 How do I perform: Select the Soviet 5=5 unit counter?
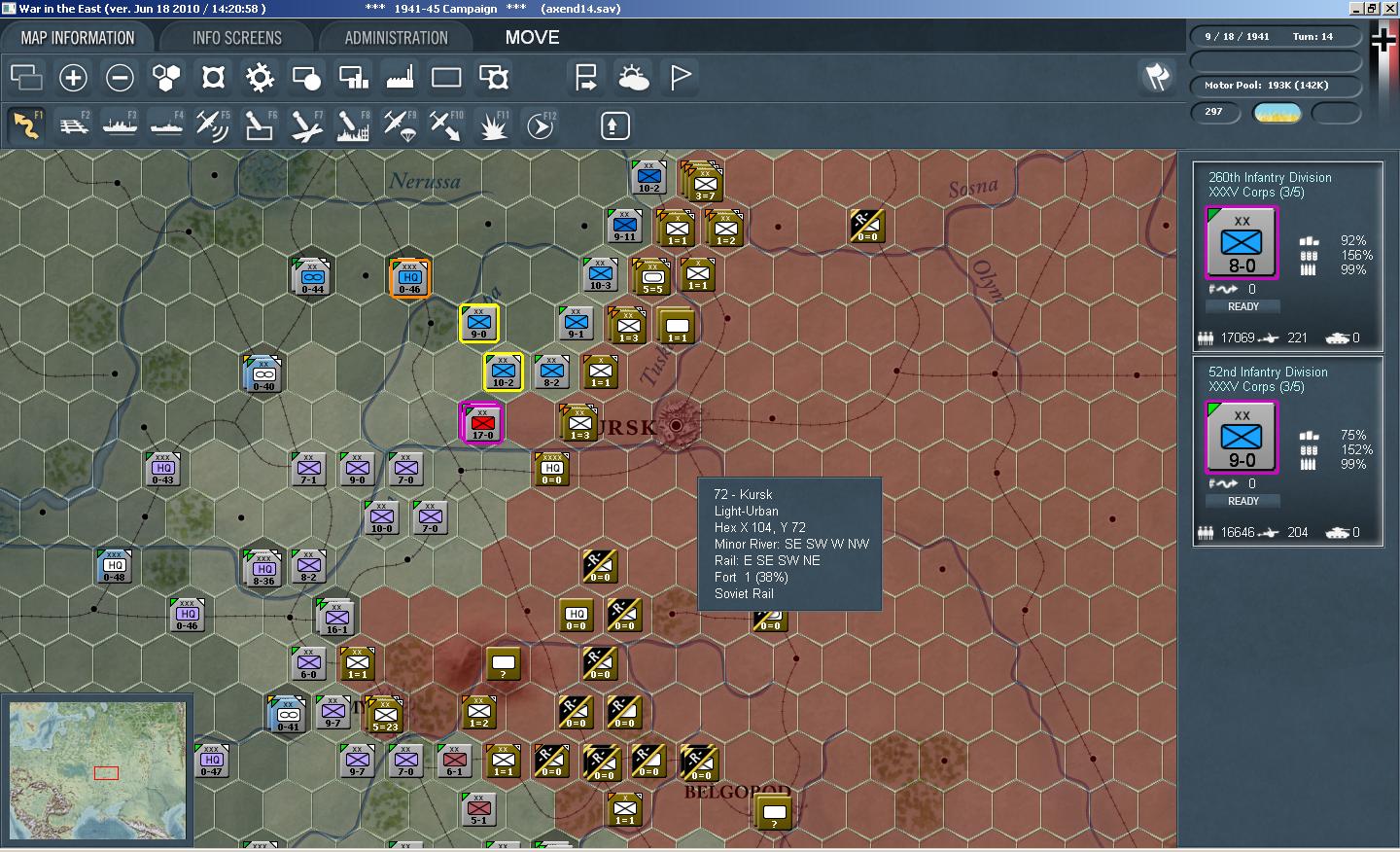[651, 277]
